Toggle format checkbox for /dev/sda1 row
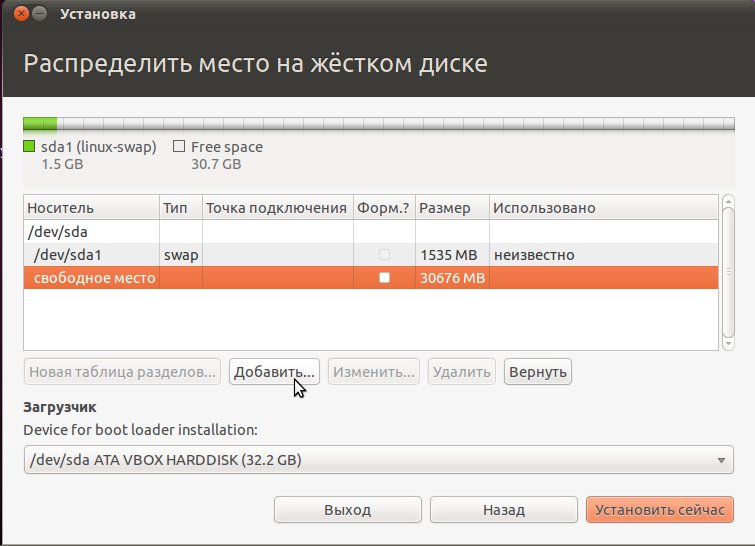This screenshot has height=546, width=755. click(x=384, y=254)
